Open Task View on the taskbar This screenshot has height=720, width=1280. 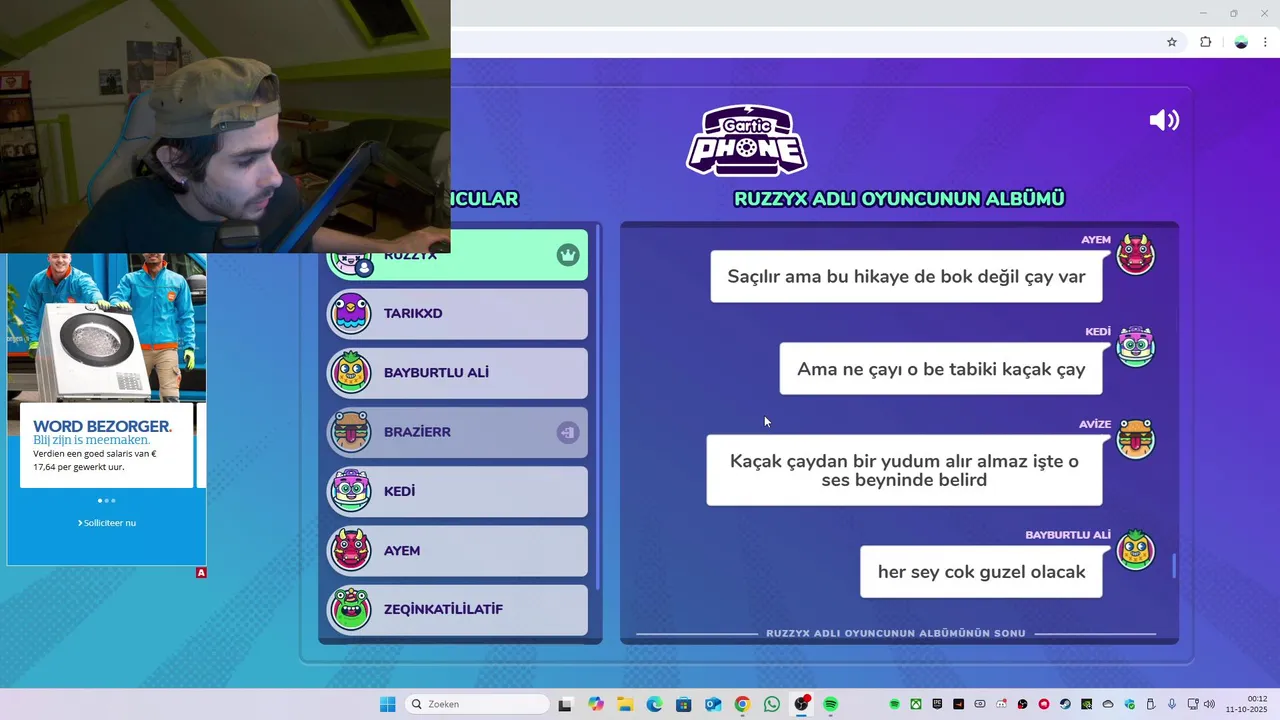[x=565, y=704]
